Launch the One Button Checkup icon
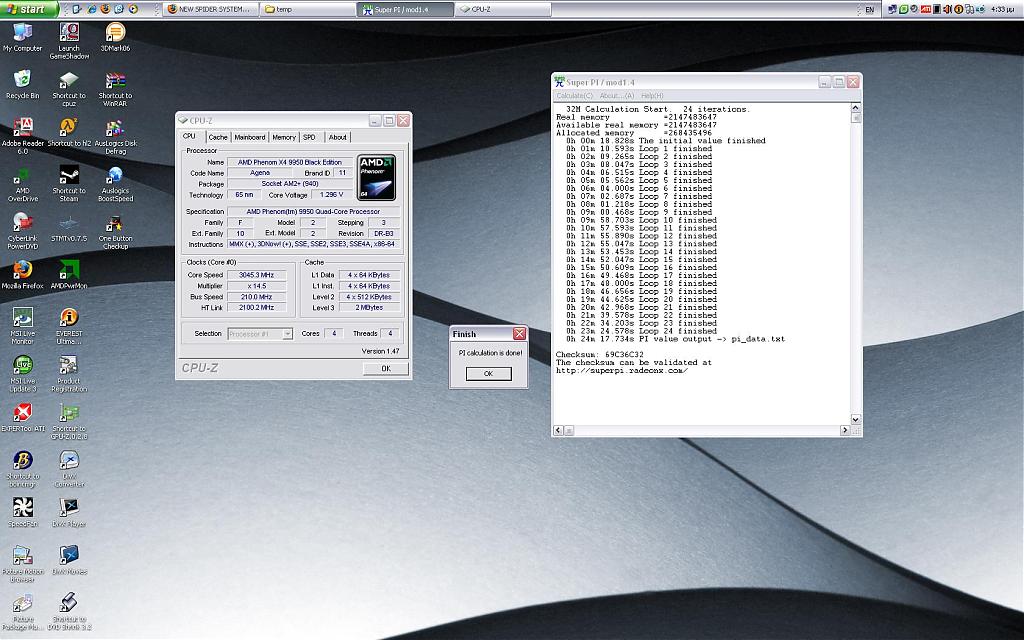Viewport: 1024px width, 640px height. tap(116, 231)
